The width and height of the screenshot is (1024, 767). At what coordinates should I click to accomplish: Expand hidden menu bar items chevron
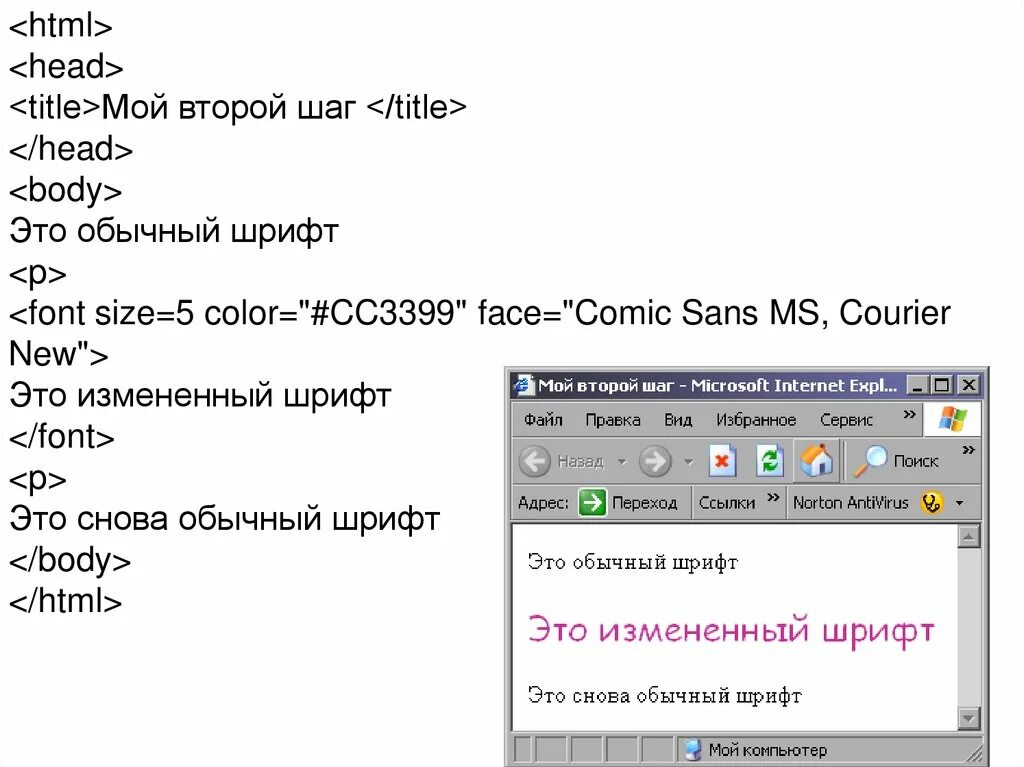(x=909, y=414)
